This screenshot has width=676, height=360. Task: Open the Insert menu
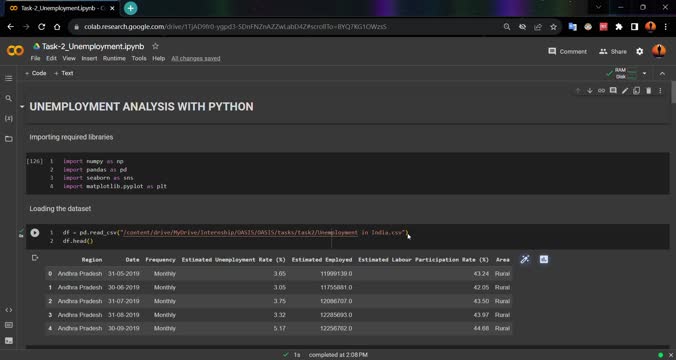89,58
